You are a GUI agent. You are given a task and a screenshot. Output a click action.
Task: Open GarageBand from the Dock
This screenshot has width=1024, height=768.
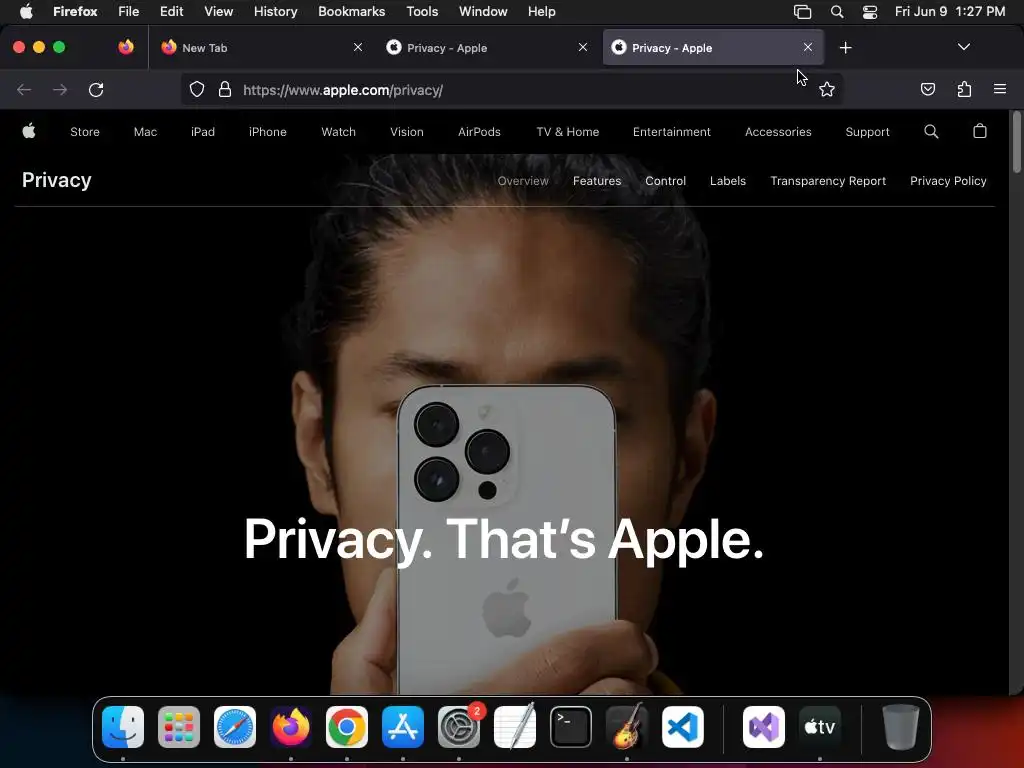coord(627,727)
